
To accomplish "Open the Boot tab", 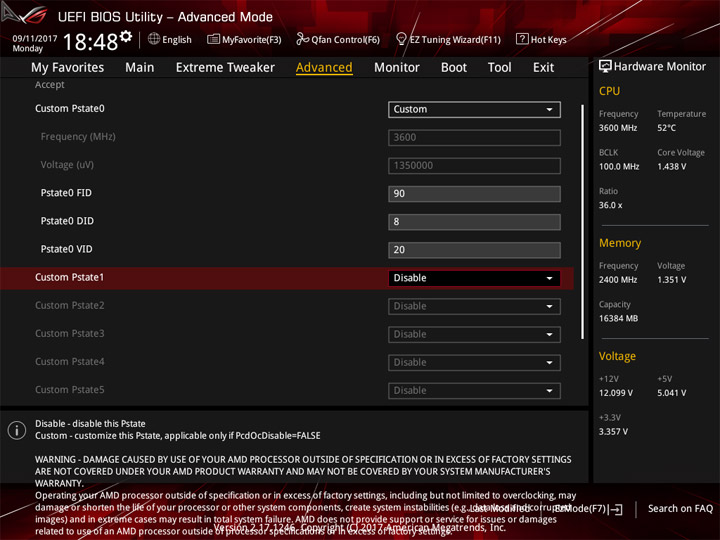I will [x=454, y=68].
